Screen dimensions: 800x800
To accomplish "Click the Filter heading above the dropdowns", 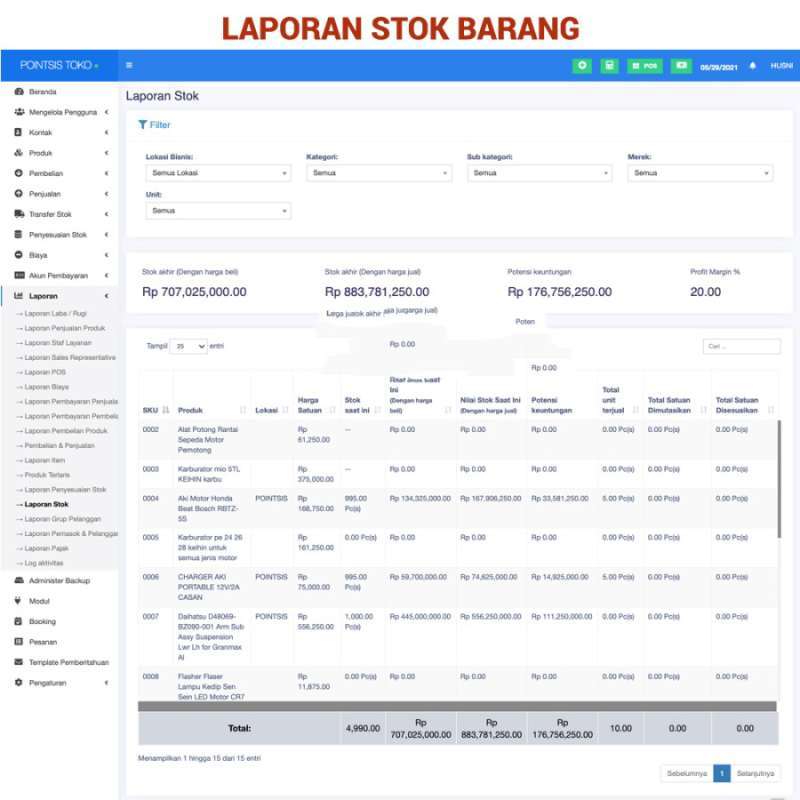I will click(155, 124).
